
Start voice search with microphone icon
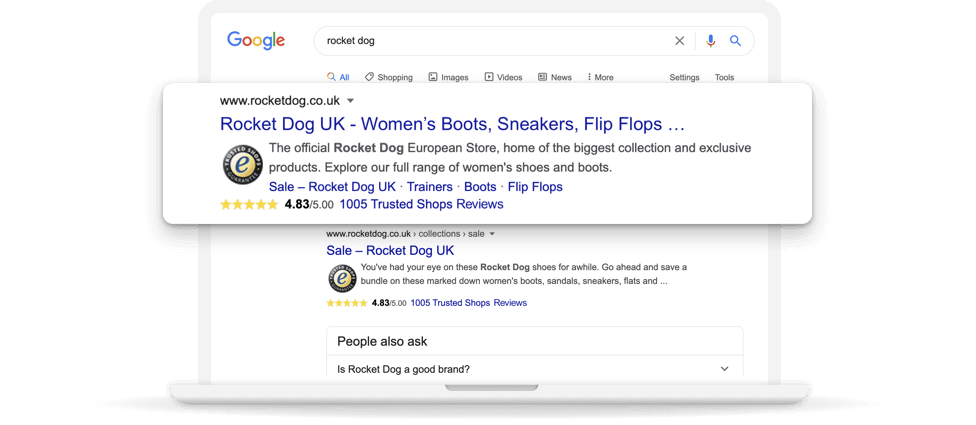pos(711,41)
